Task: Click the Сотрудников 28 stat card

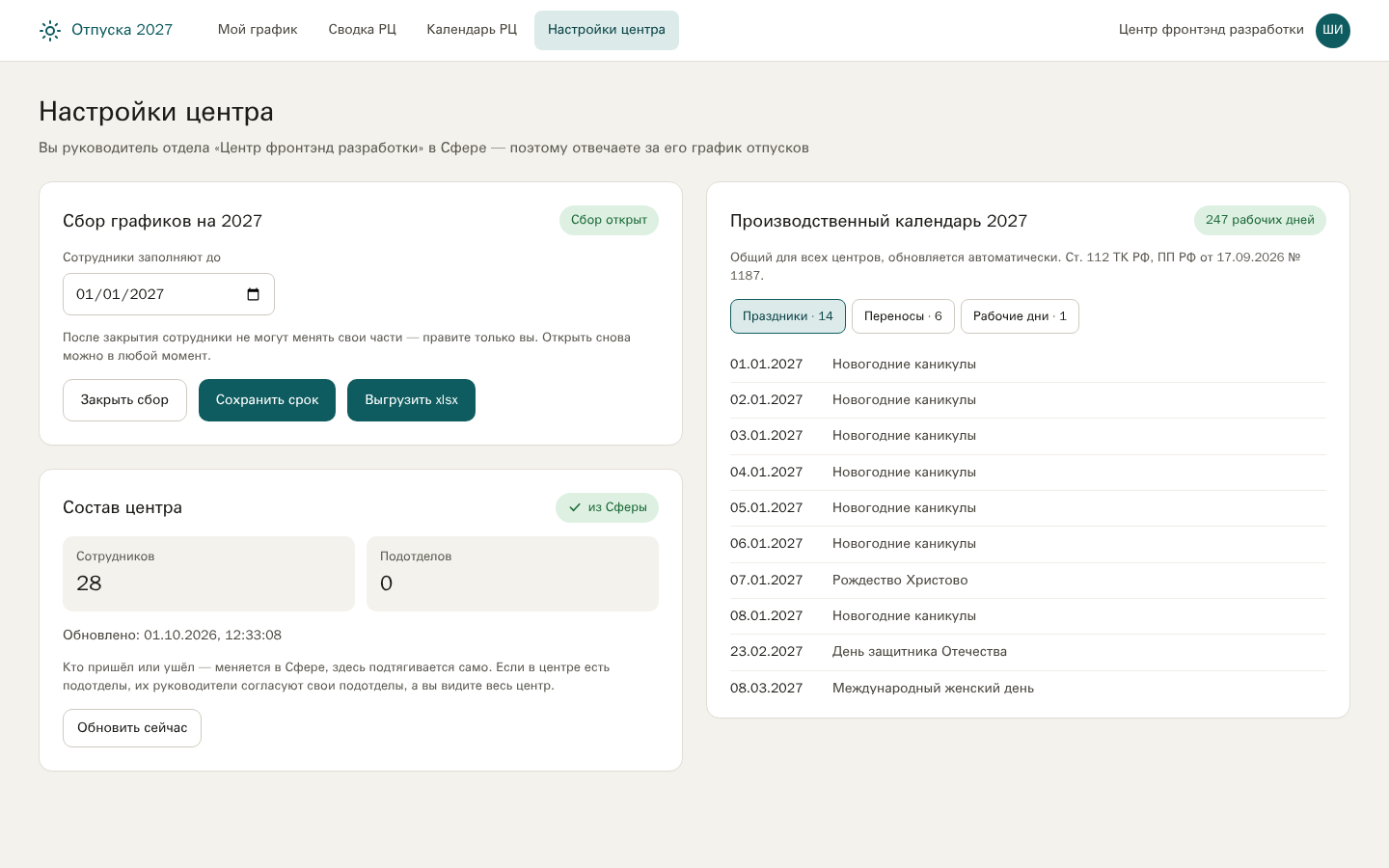Action: (208, 574)
